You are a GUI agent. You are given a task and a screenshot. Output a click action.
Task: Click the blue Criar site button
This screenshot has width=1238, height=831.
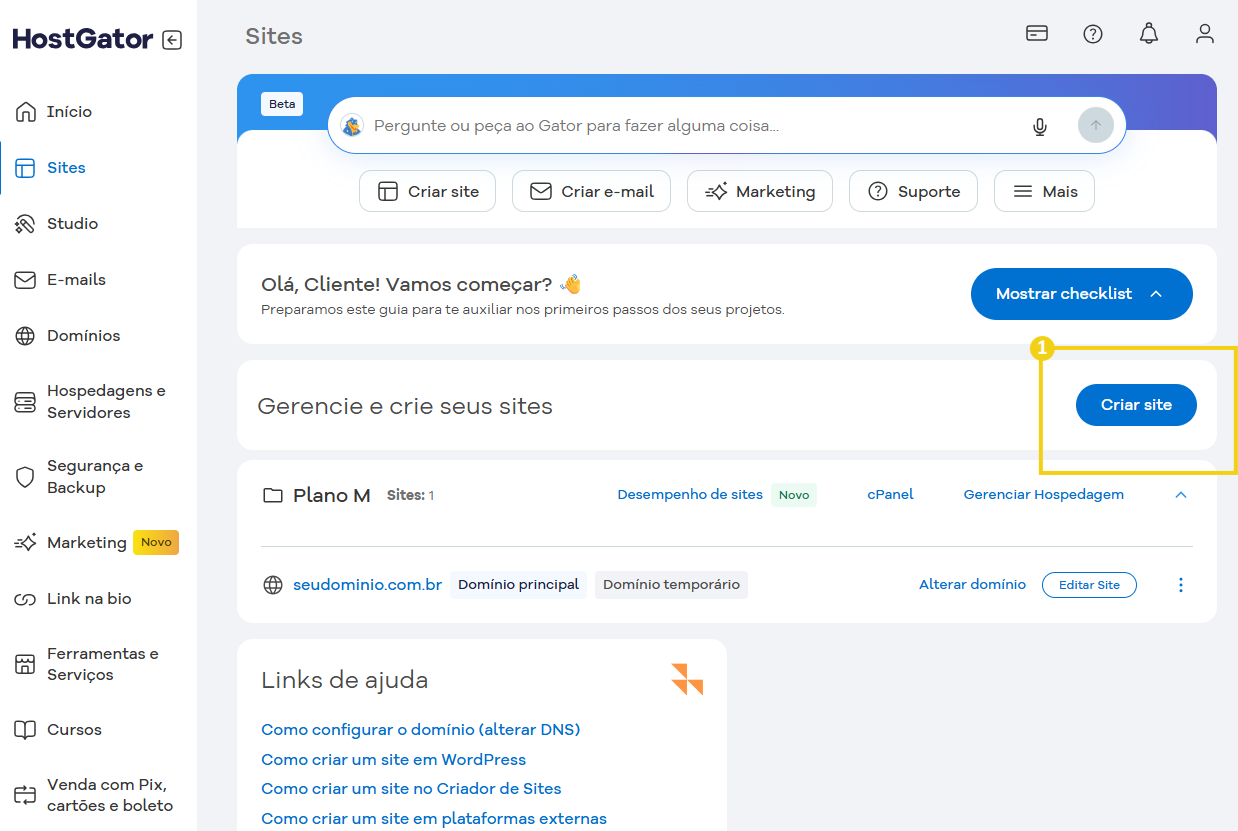click(1136, 405)
